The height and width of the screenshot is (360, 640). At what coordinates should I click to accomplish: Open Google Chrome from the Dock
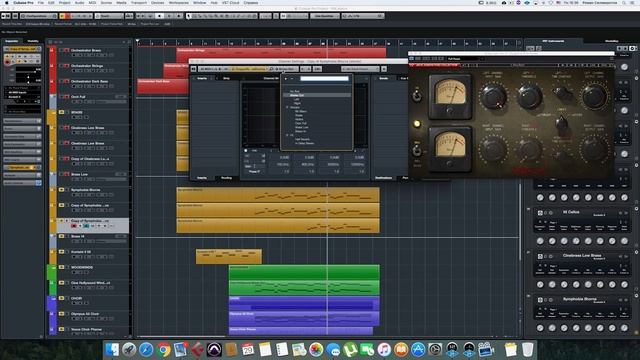(x=163, y=349)
